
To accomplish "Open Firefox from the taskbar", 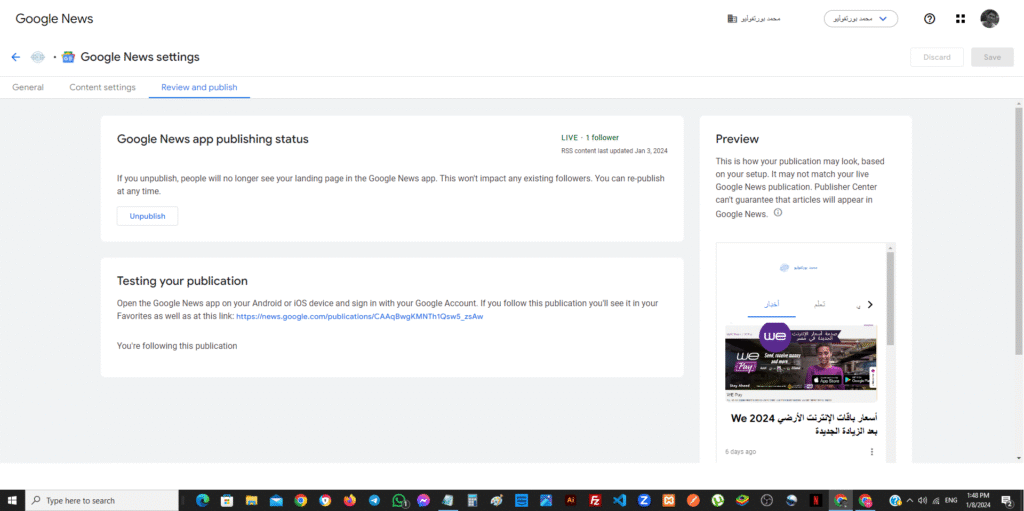I will (349, 501).
